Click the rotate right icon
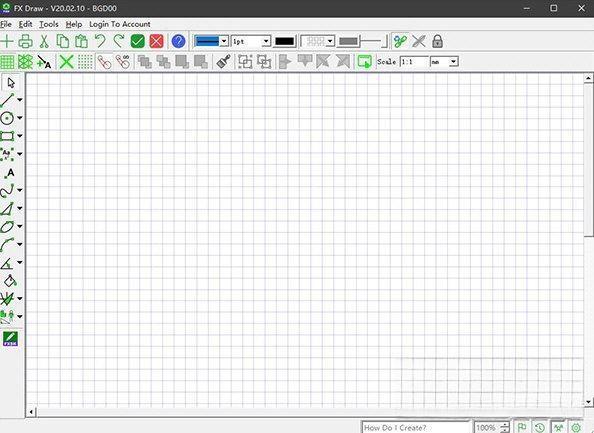 coord(343,62)
